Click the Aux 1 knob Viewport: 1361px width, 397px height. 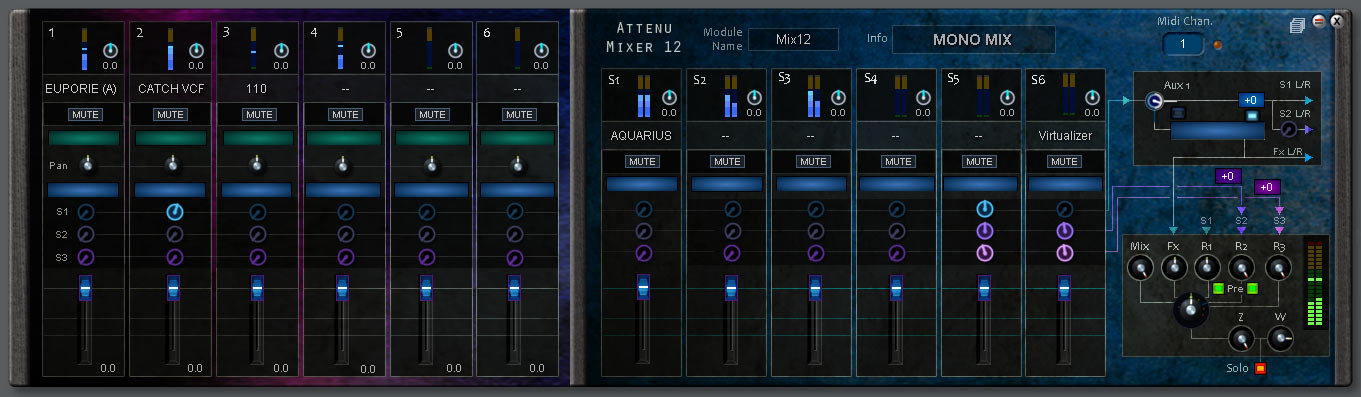click(1155, 102)
